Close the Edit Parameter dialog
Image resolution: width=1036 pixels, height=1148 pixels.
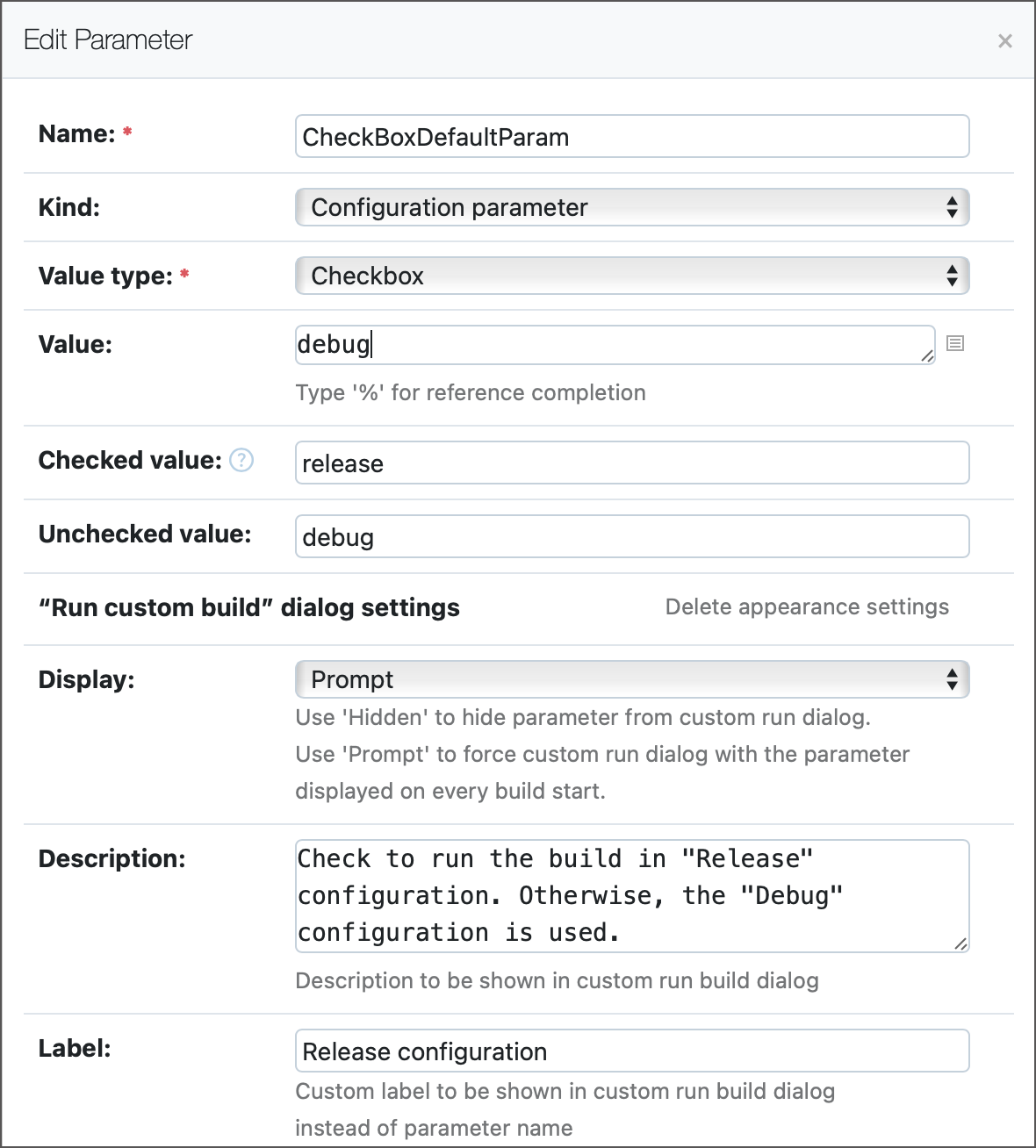click(x=1004, y=40)
